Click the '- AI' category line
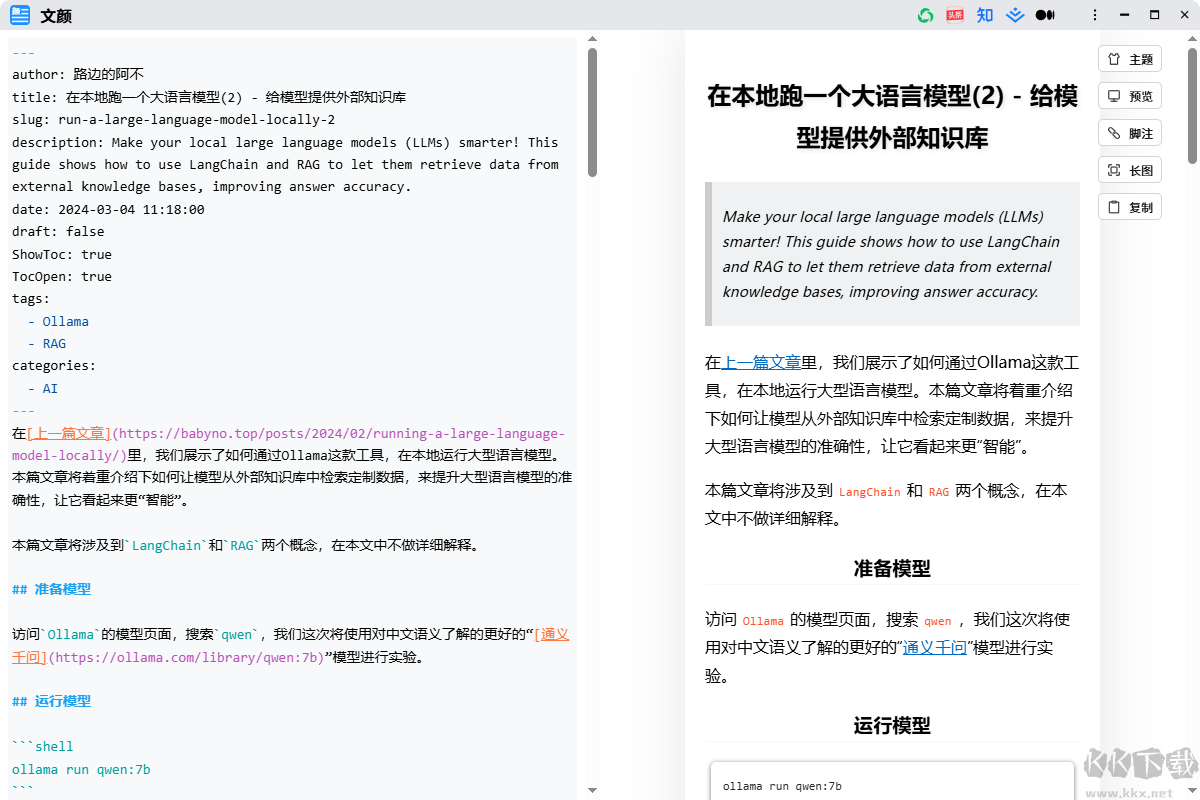The width and height of the screenshot is (1200, 800). [x=43, y=388]
